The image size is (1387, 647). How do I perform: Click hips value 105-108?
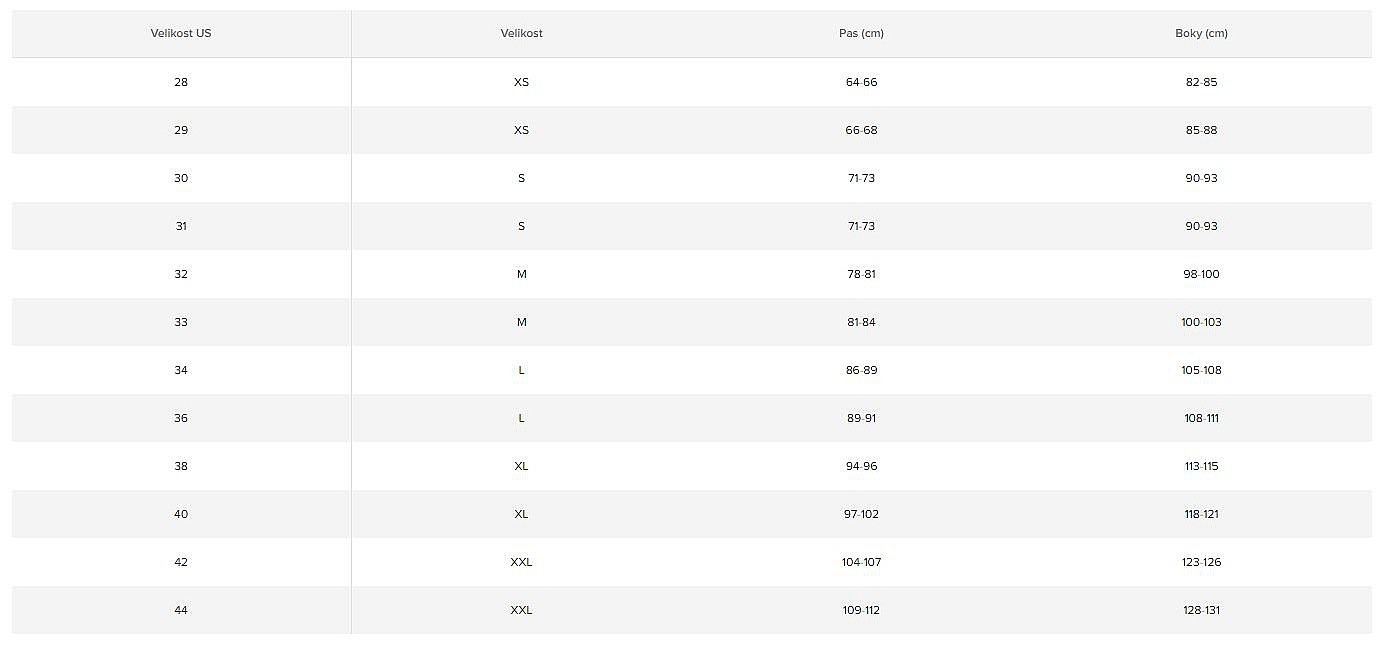(1201, 370)
